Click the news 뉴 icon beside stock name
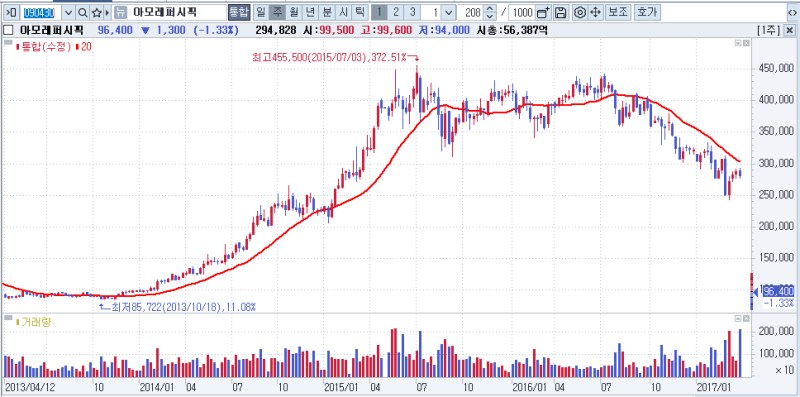 tap(120, 12)
